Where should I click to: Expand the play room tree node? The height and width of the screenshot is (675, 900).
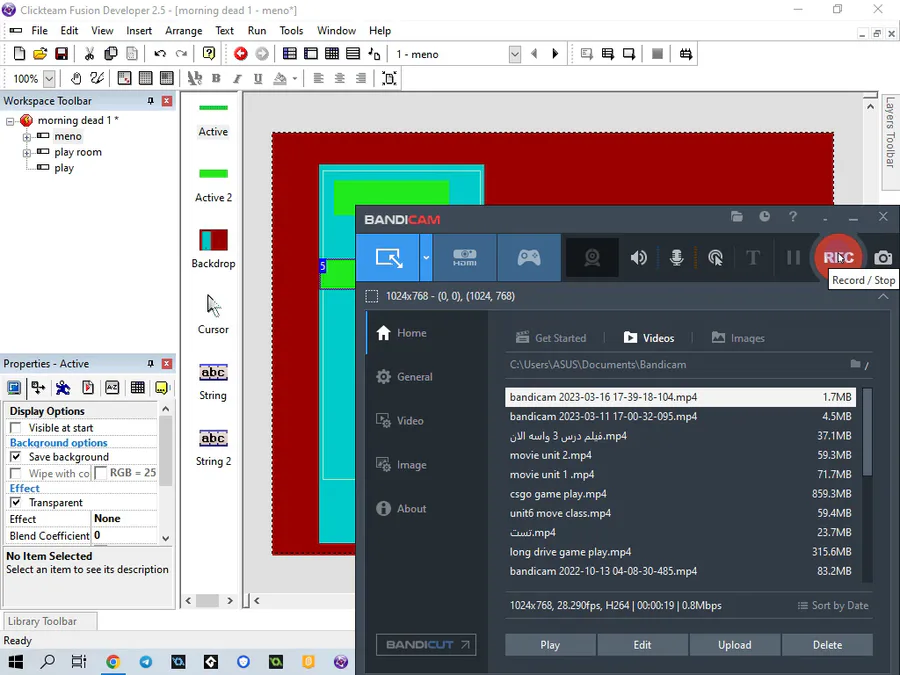[26, 153]
